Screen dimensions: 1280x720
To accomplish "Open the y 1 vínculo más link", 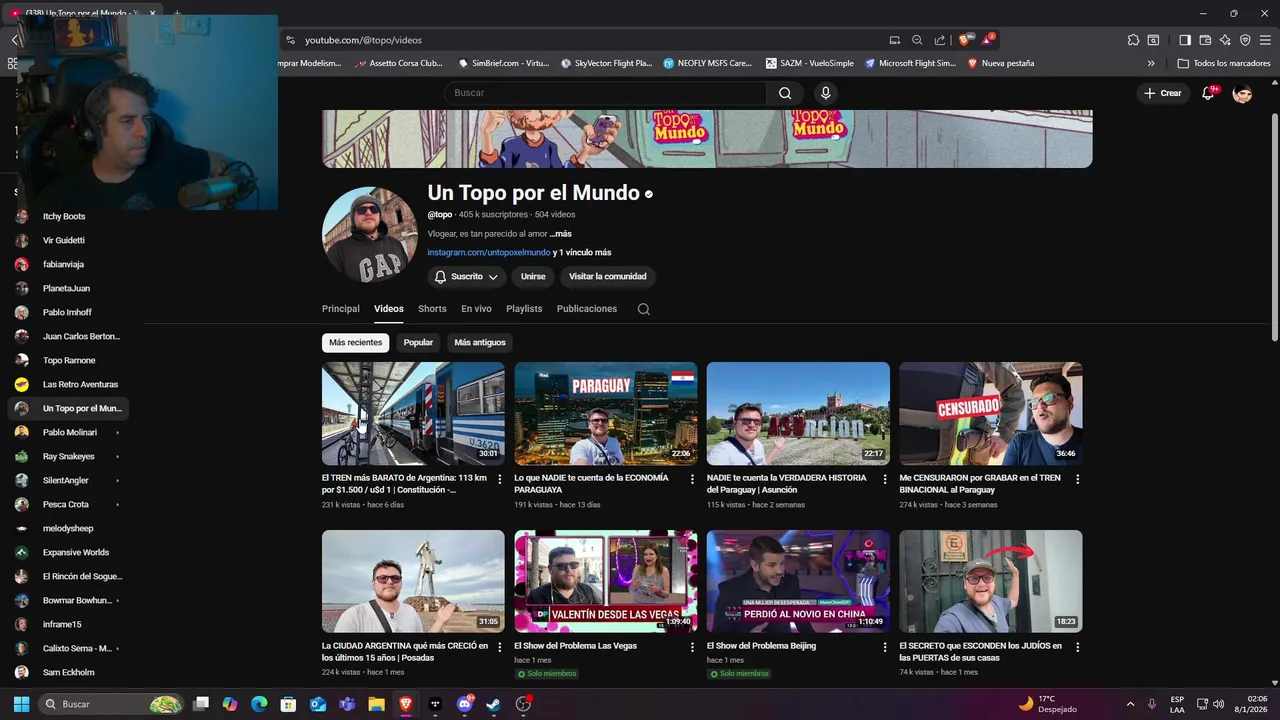I will pos(582,253).
